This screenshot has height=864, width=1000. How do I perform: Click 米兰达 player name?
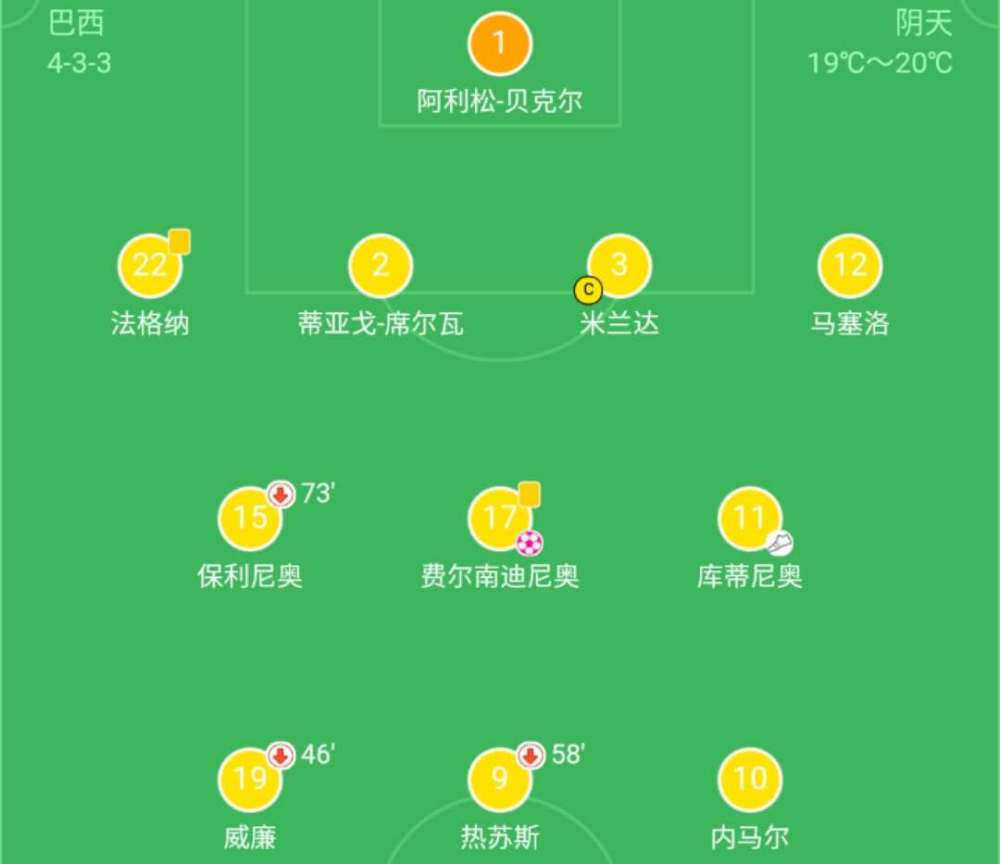coord(619,324)
